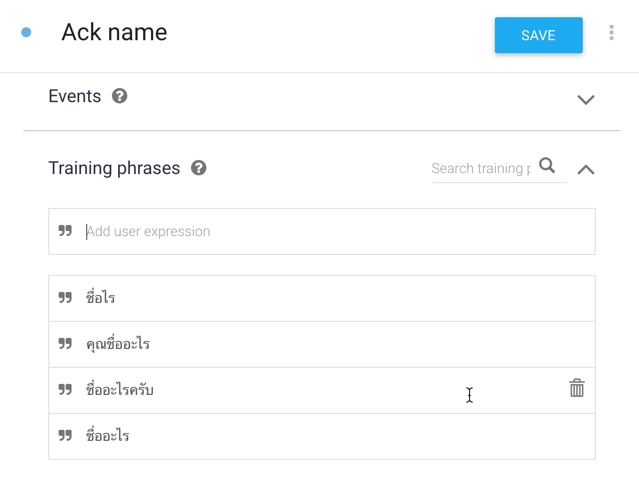Click the search magnifier icon
Viewport: 639px width, 494px height.
tap(547, 166)
